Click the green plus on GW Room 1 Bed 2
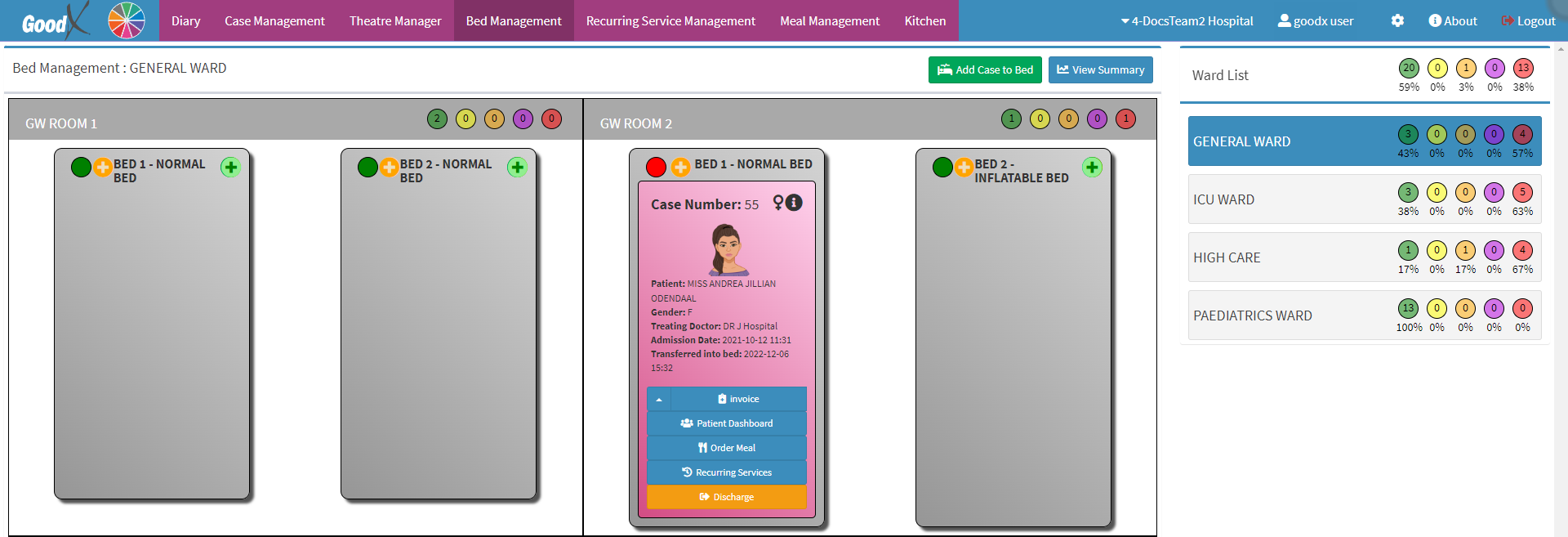1568x537 pixels. [518, 167]
